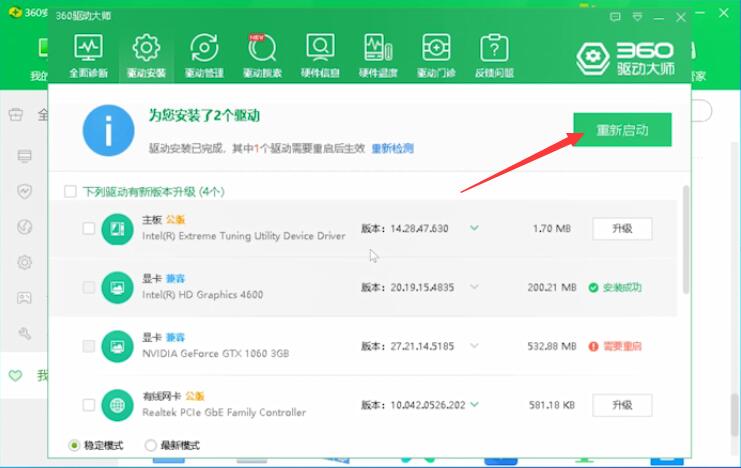Screen dimensions: 741x468
Task: Click 1.70 MB size value
Action: (x=551, y=229)
